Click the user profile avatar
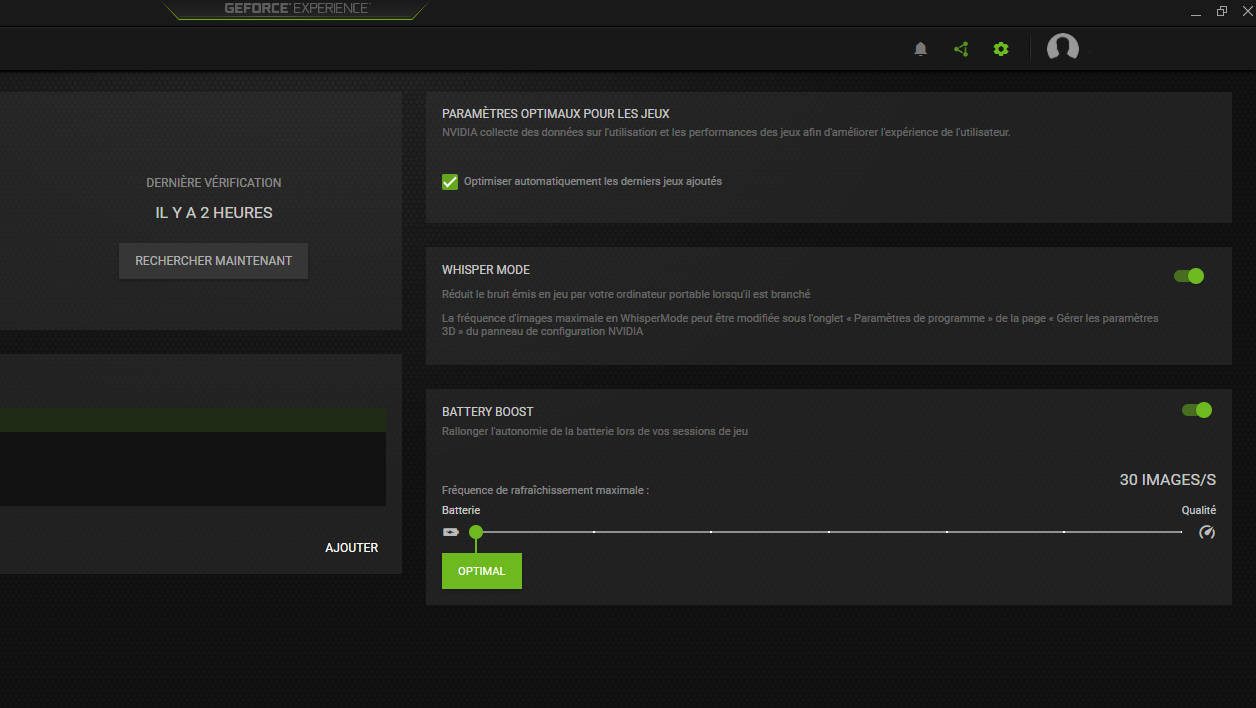Screen dimensions: 1256x708 (x=1062, y=48)
